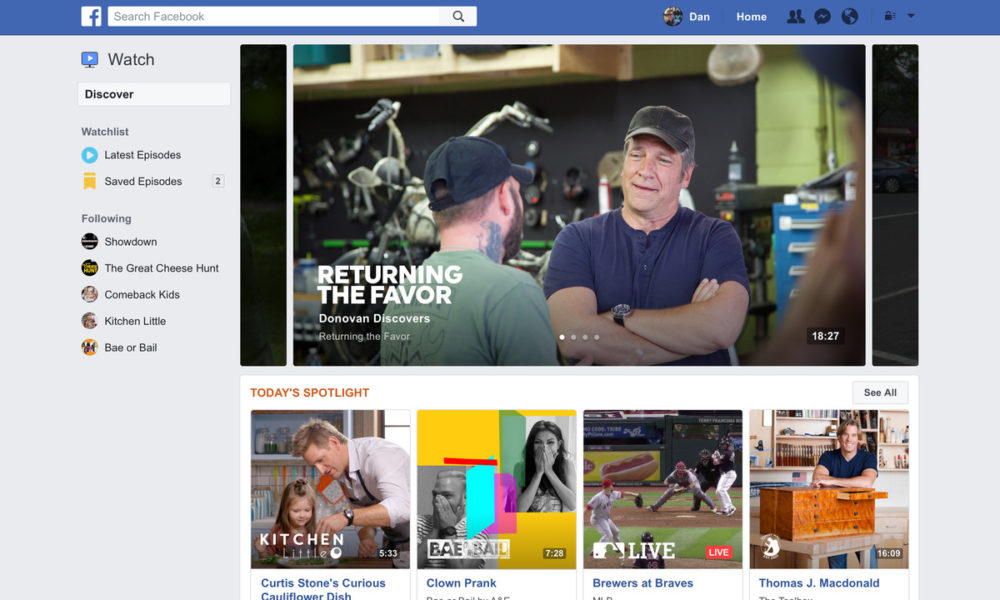Click the search magnifier button

458,16
